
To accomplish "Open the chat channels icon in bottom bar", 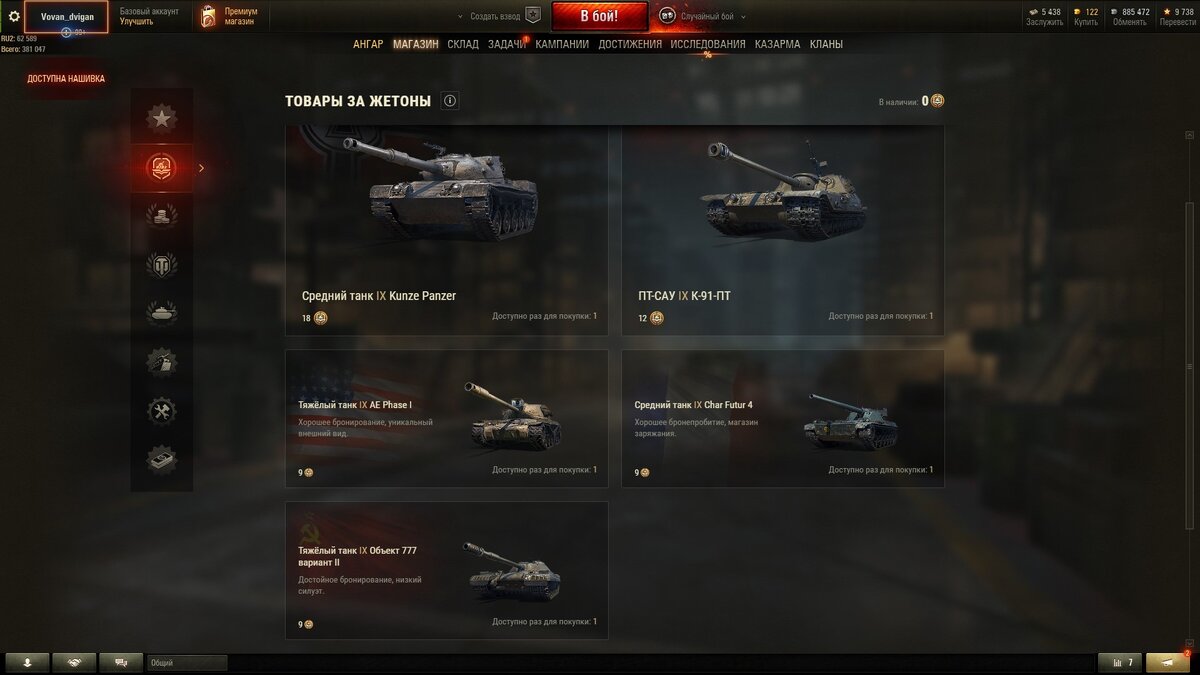I will [121, 662].
